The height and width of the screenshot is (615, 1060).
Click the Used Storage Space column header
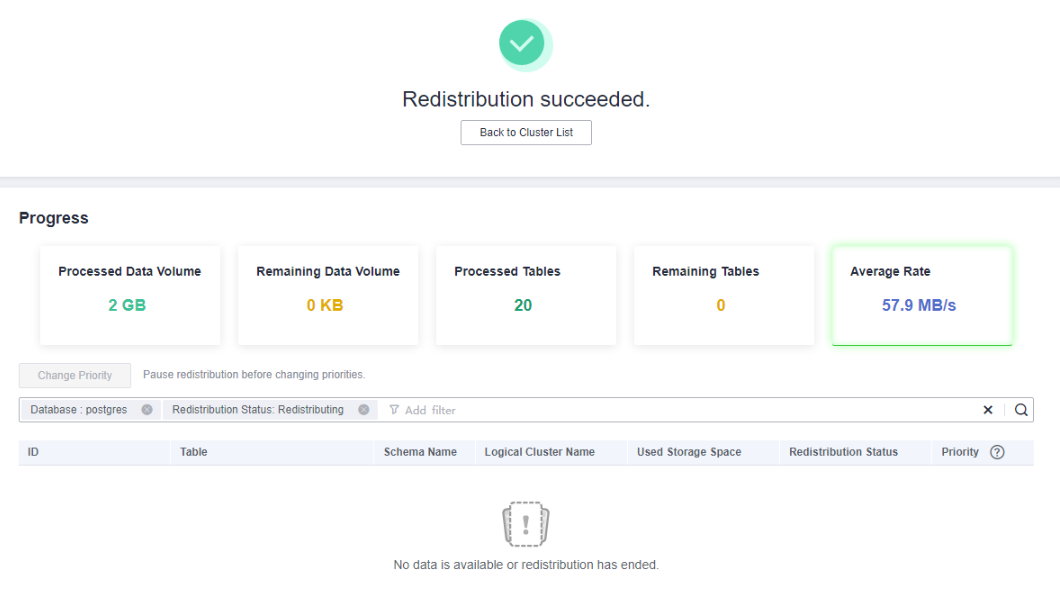point(689,452)
